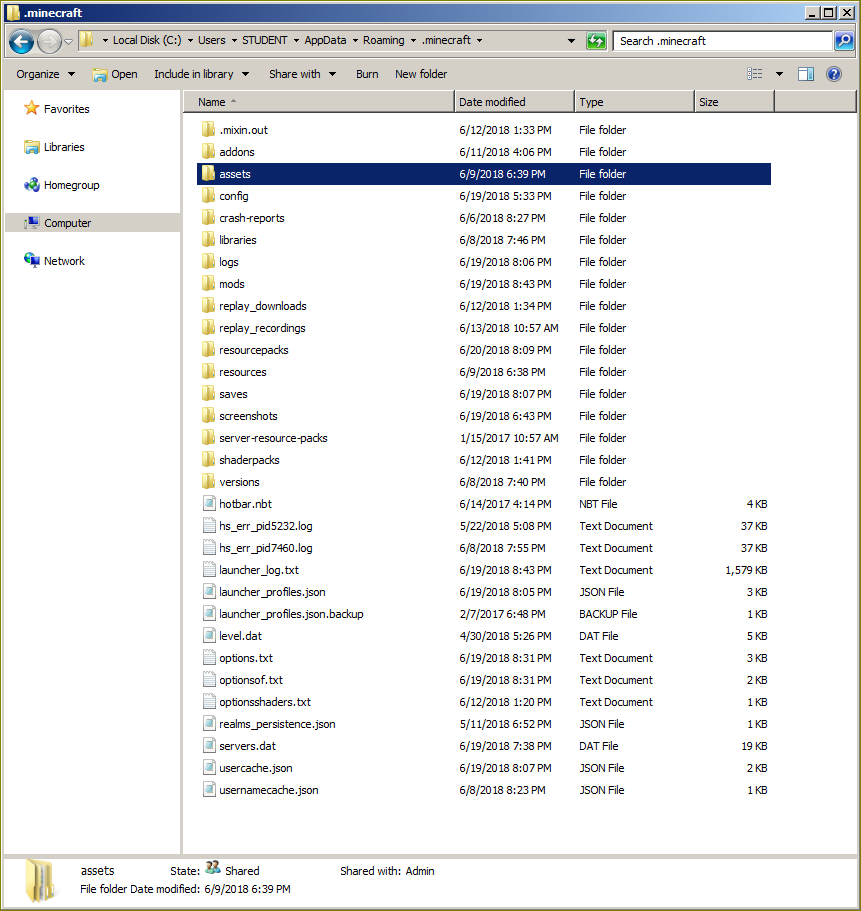Select the crash-reports folder icon
The width and height of the screenshot is (861, 911).
tap(209, 217)
